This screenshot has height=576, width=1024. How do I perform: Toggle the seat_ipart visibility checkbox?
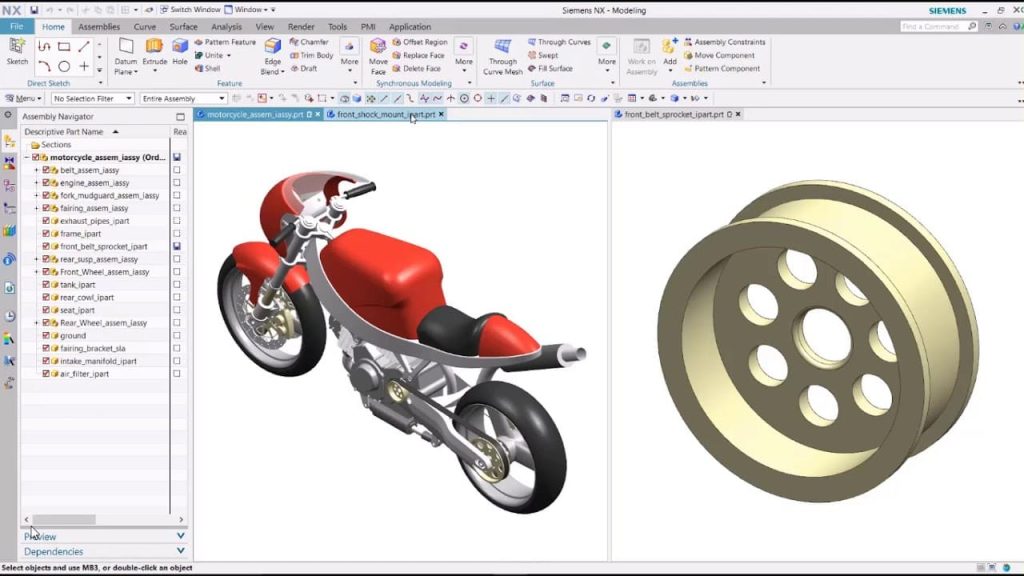click(x=45, y=310)
